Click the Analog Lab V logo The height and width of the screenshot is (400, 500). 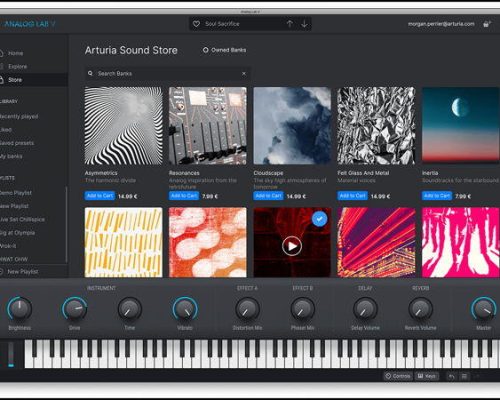29,24
